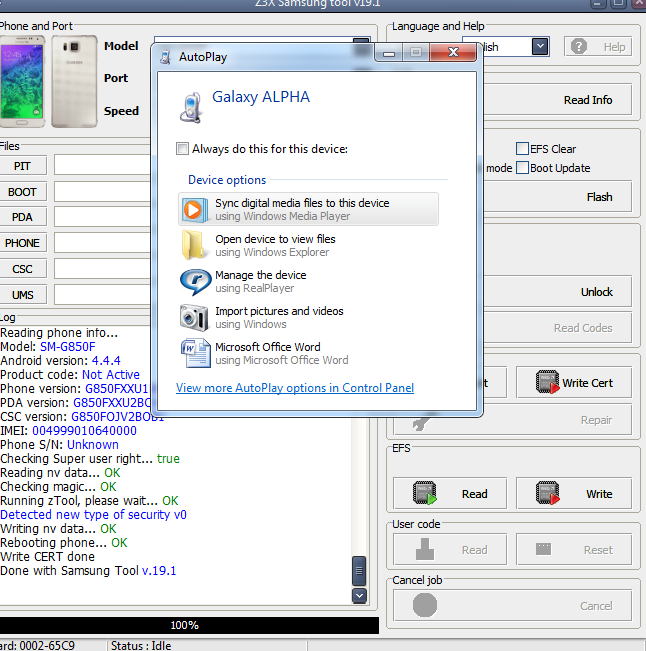Click the Write CERT done log line
This screenshot has width=646, height=651.
(47, 556)
